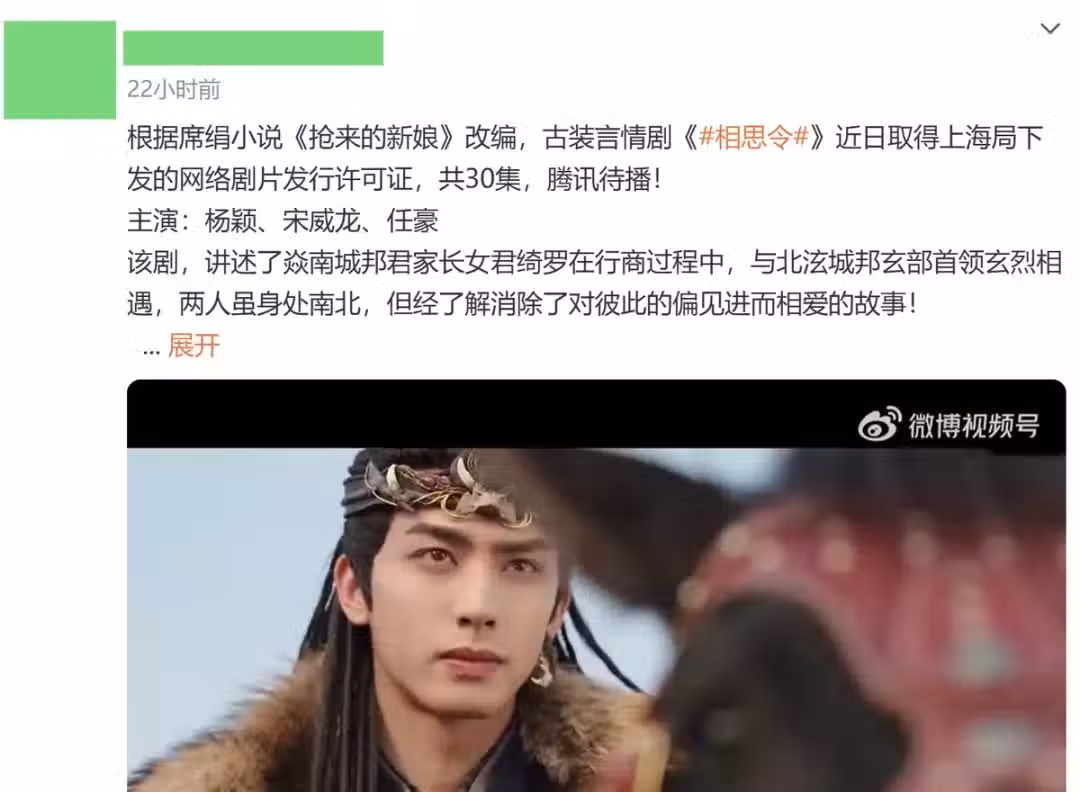
Task: Click the 微博视频号 watermark text
Action: coord(973,425)
